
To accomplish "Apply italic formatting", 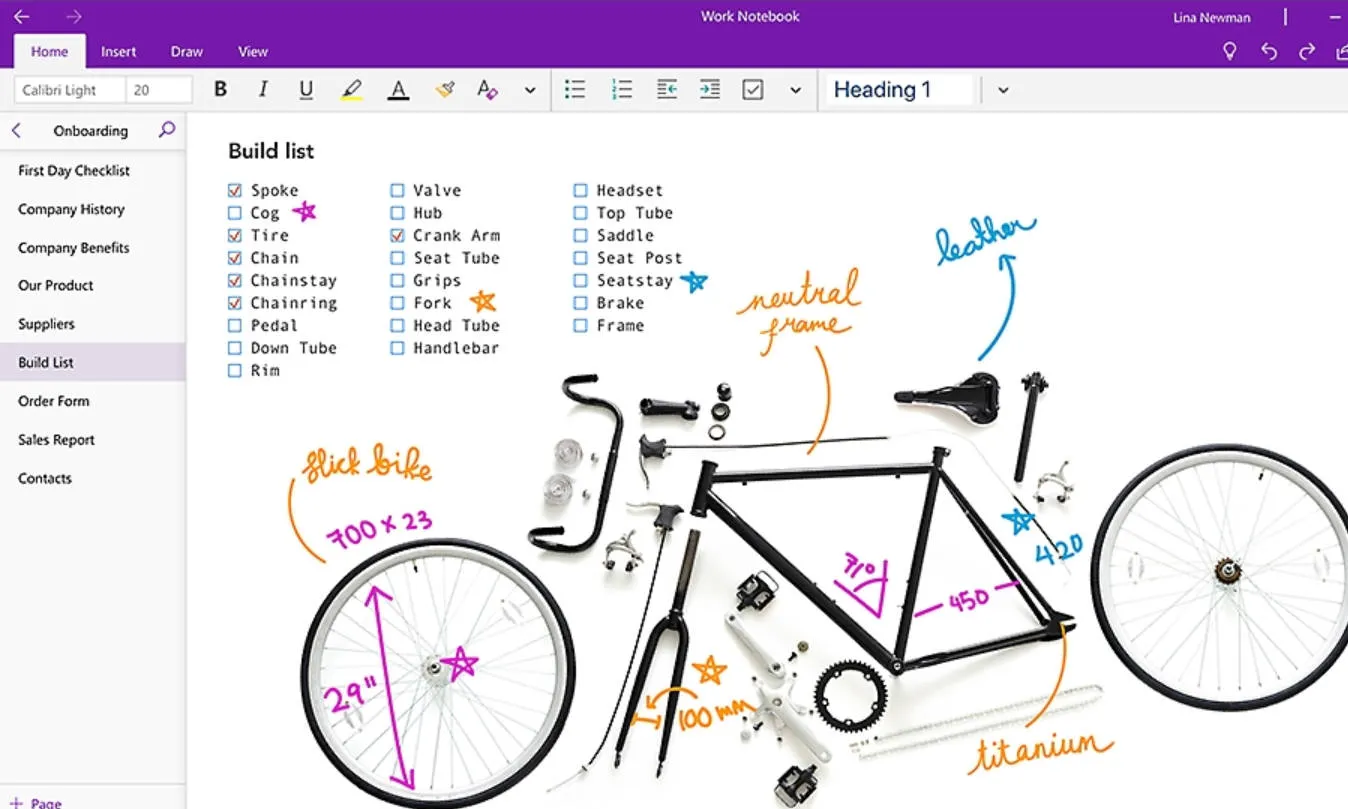I will pos(263,89).
